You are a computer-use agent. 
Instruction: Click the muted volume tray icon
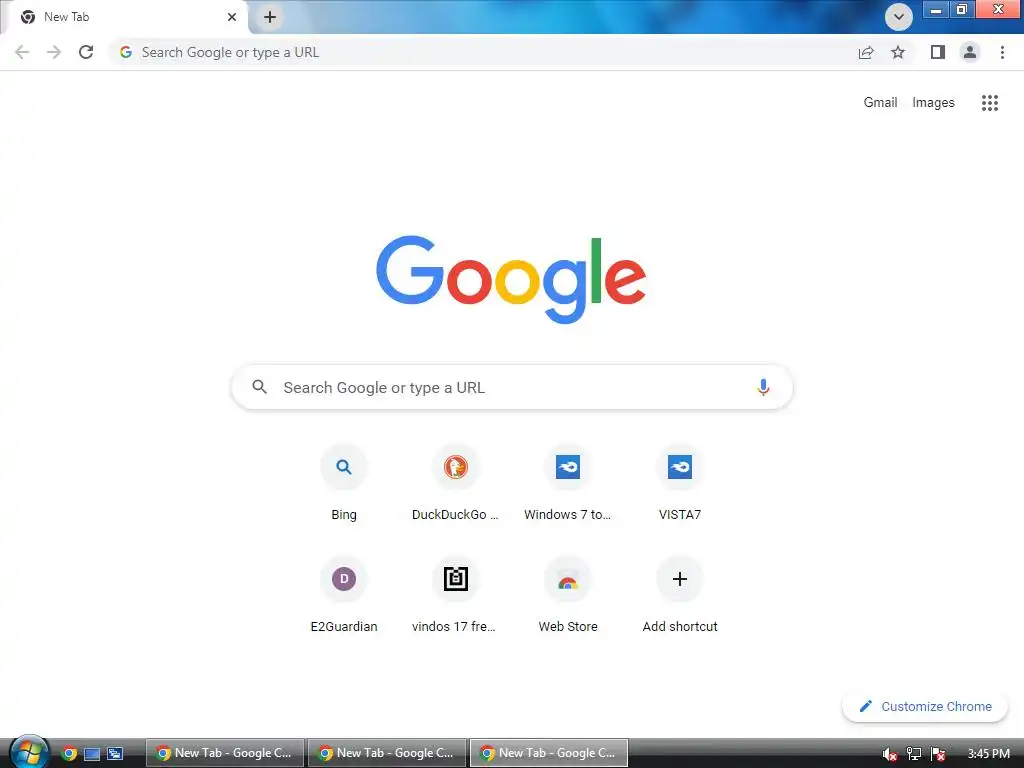pyautogui.click(x=889, y=754)
